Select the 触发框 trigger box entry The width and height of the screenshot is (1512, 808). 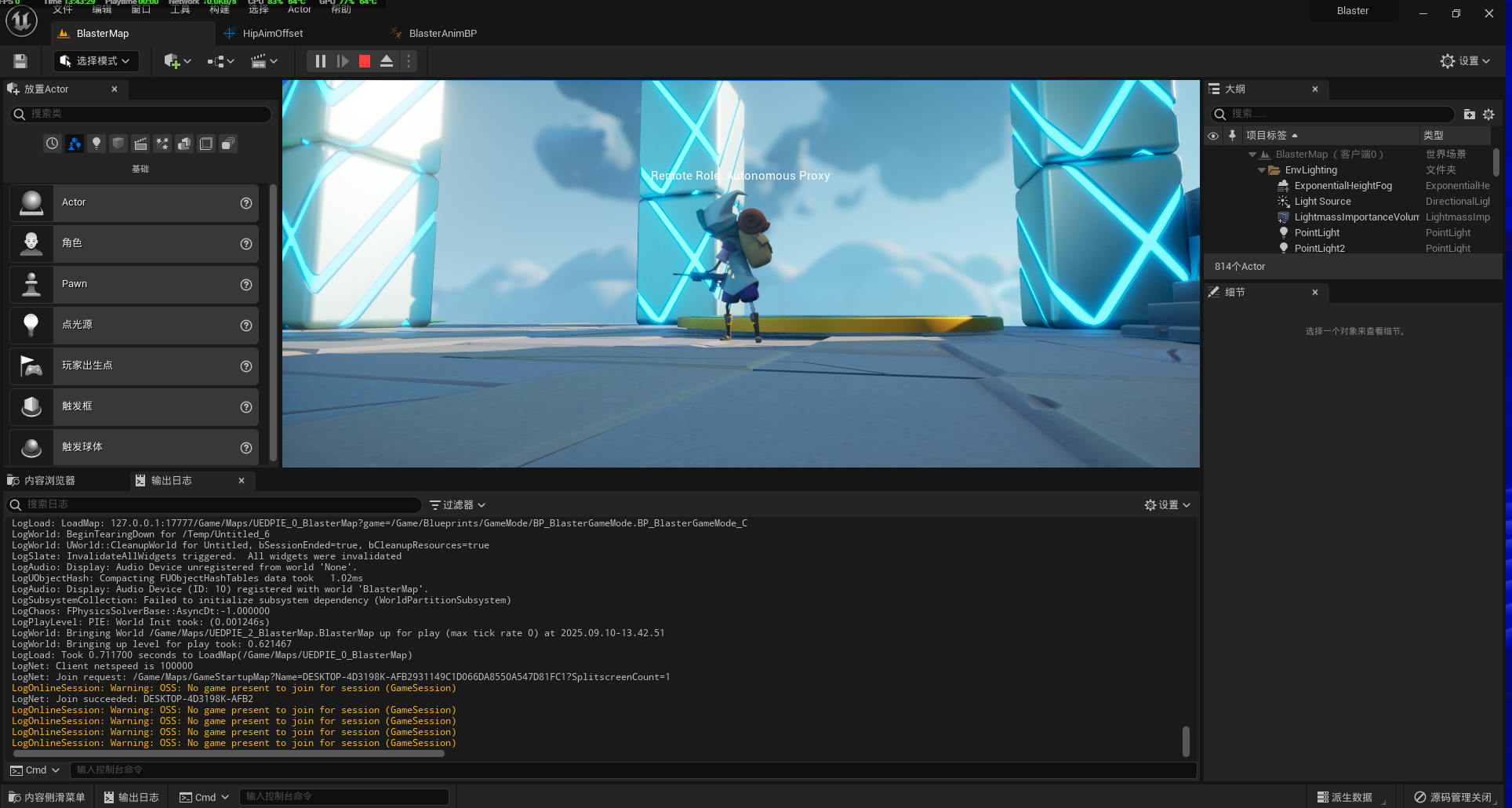pos(134,407)
